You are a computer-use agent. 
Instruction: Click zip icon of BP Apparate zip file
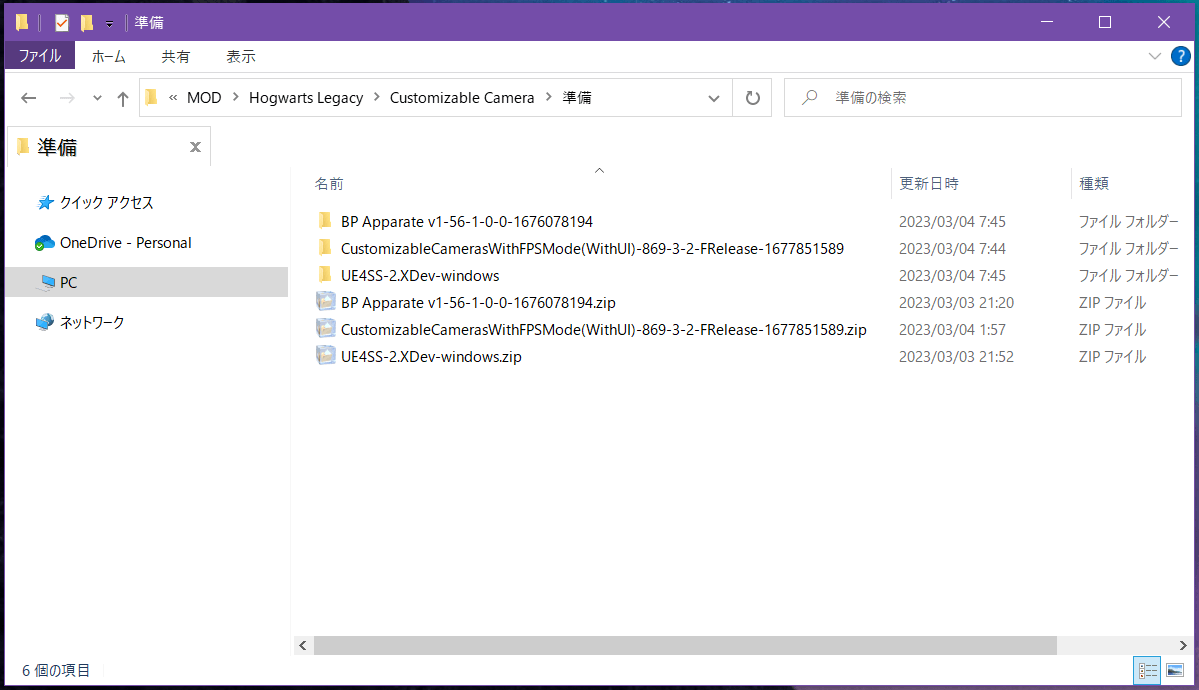click(x=326, y=302)
